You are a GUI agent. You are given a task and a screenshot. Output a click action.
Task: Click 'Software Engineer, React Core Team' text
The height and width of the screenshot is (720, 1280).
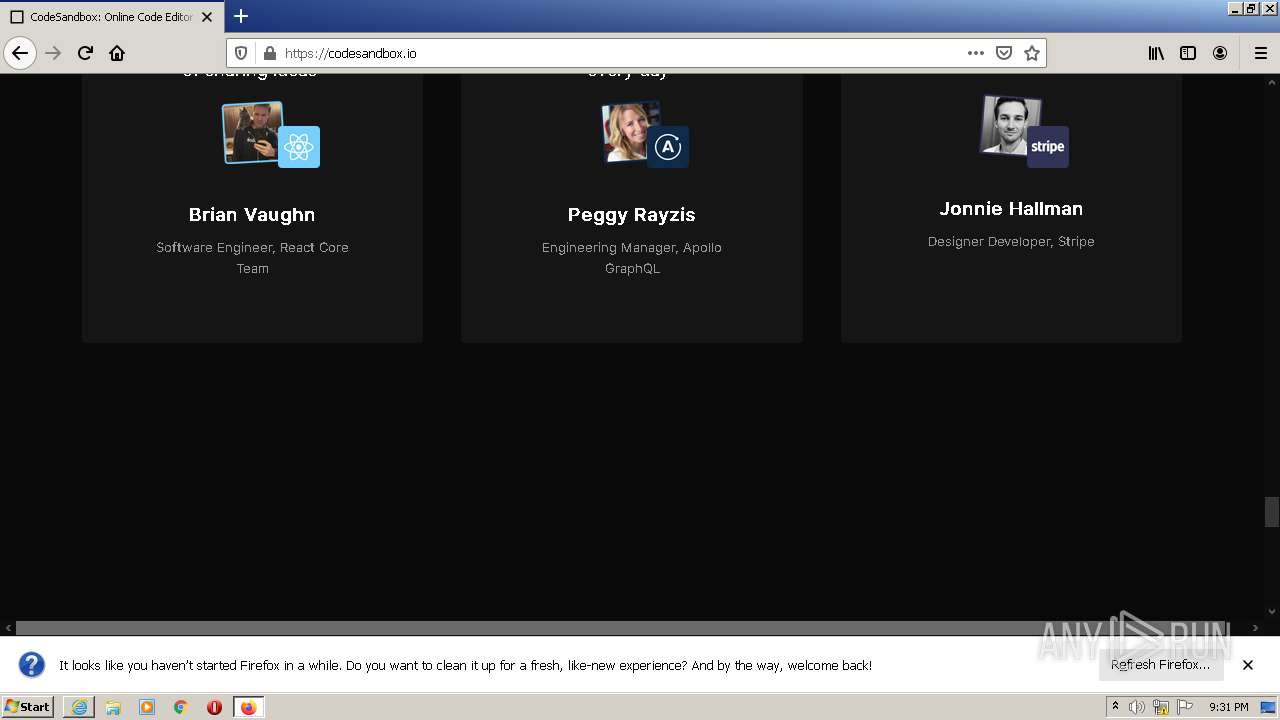click(x=252, y=258)
